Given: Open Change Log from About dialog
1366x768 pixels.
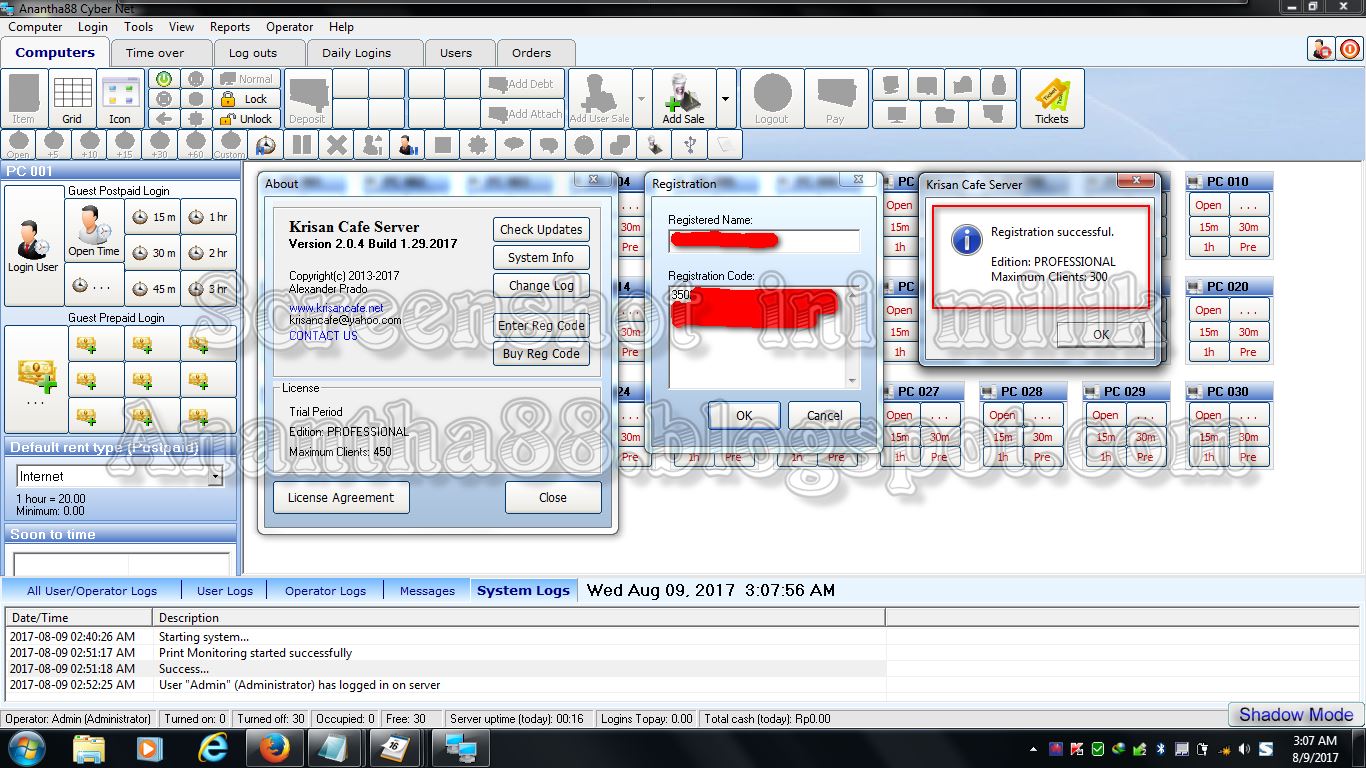Looking at the screenshot, I should coord(541,285).
